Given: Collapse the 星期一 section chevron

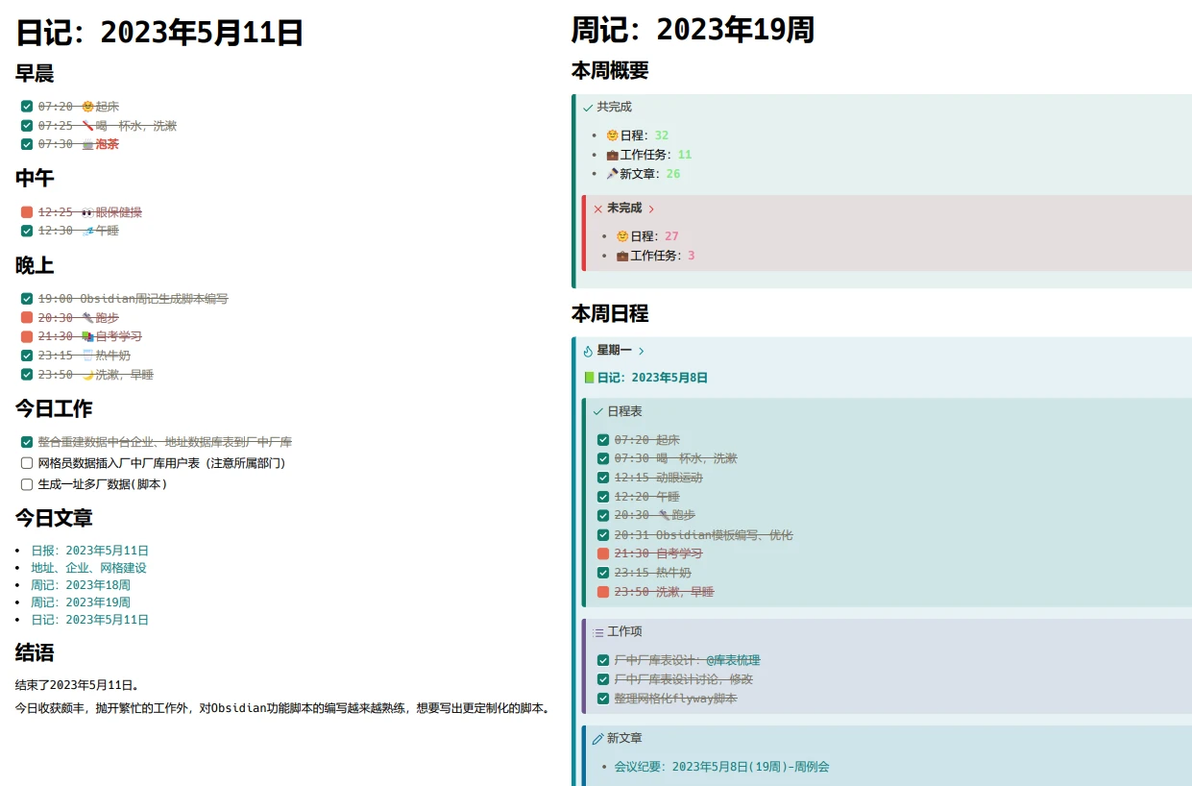Looking at the screenshot, I should coord(642,351).
